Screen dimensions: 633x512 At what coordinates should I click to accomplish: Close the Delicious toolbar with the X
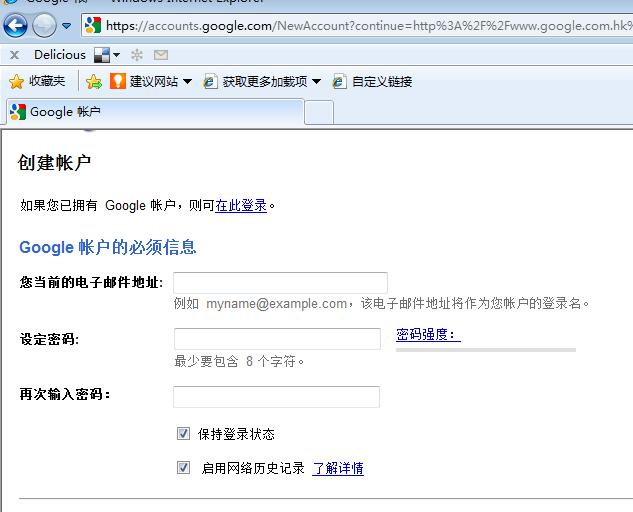point(15,55)
